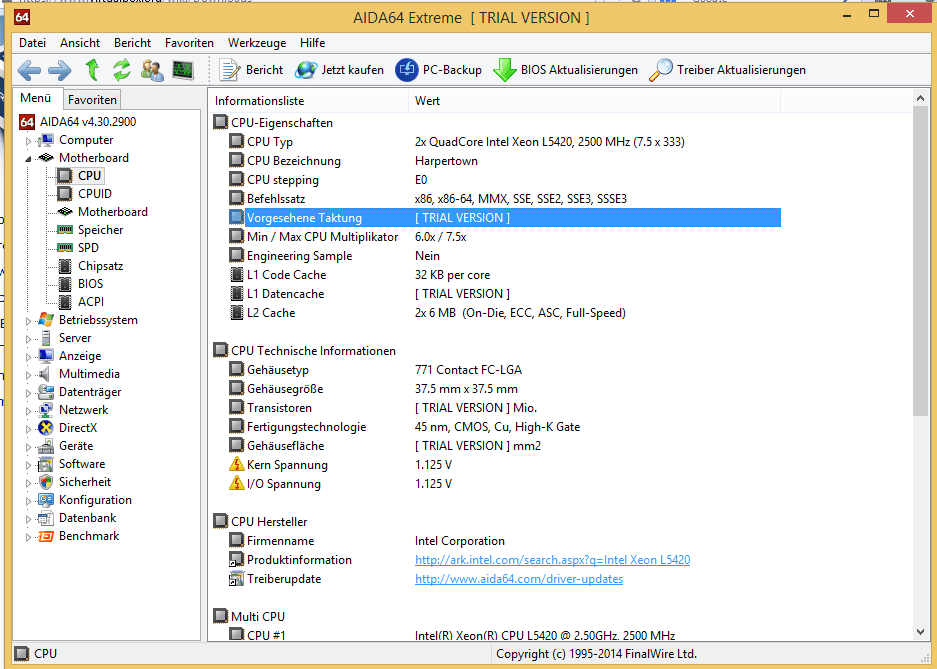This screenshot has width=937, height=669.
Task: Open the Werkzeuge menu
Action: (x=257, y=43)
